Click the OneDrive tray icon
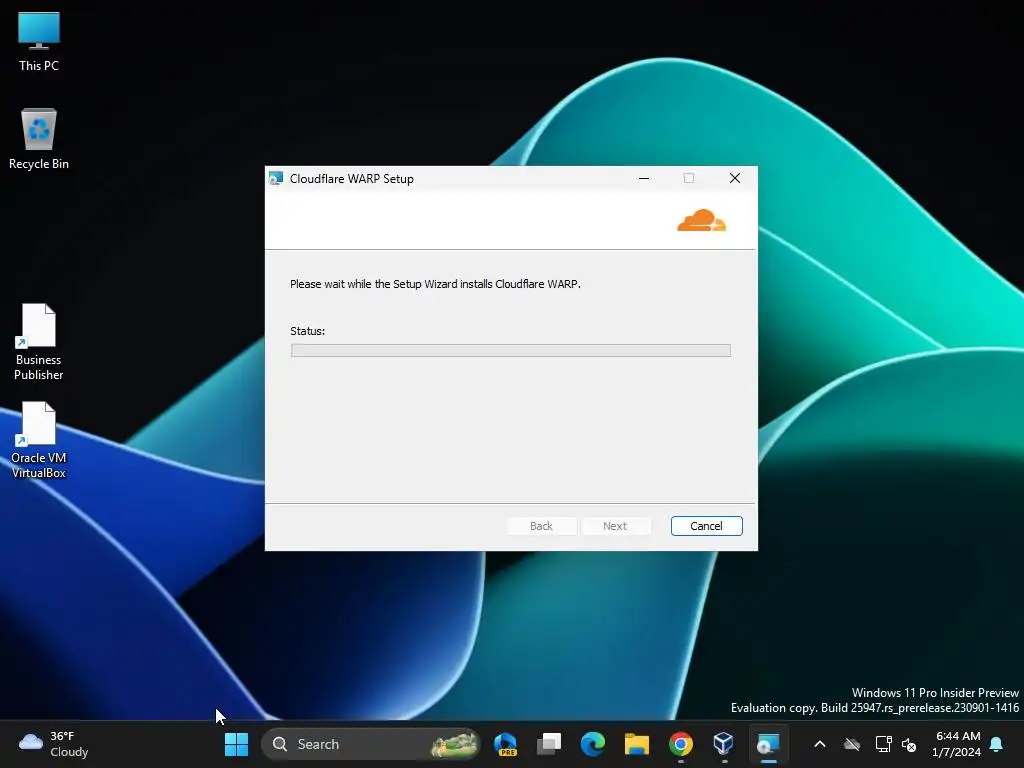Screen dimensions: 1024x768 pos(852,744)
